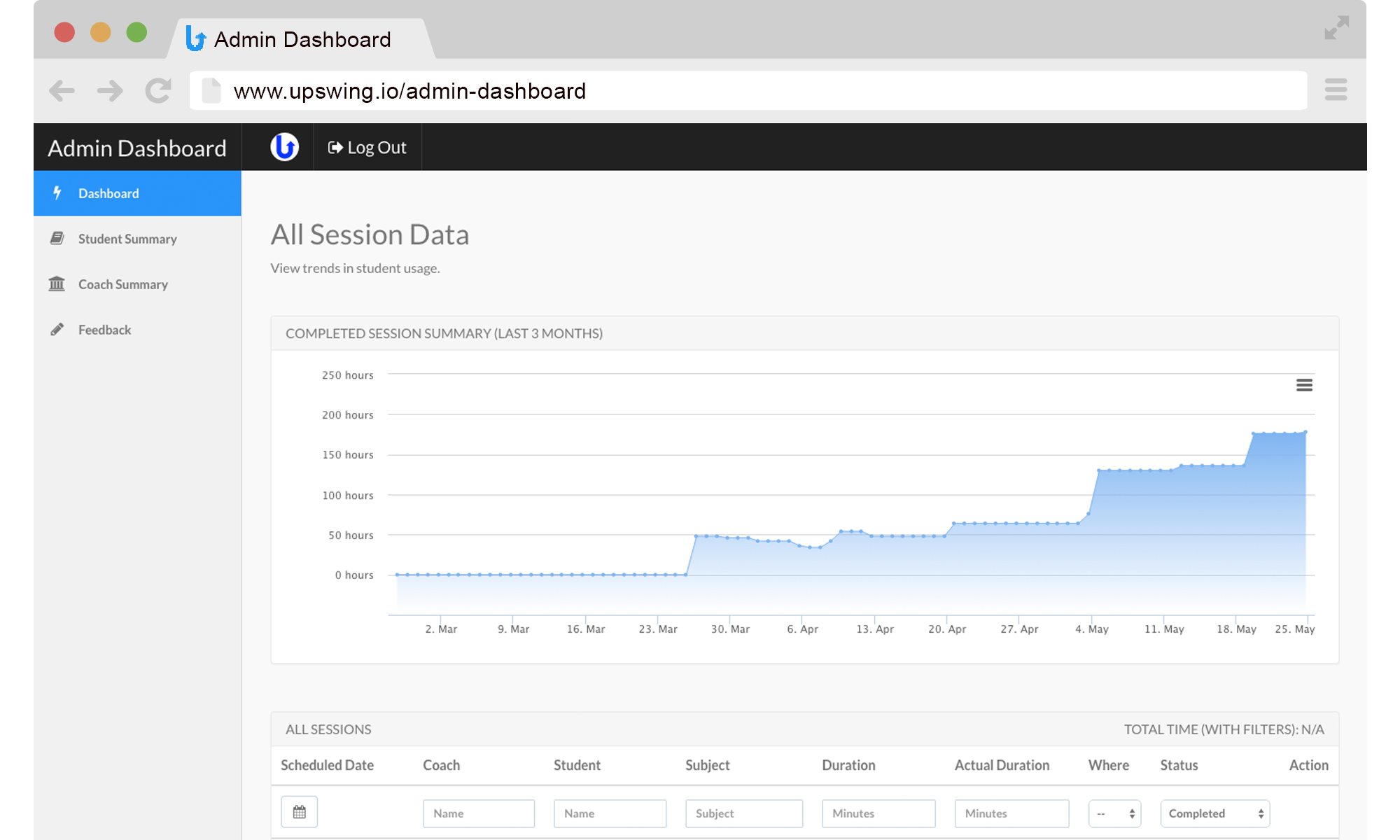Click the '250 hours' axis label
The image size is (1400, 840).
coord(347,375)
